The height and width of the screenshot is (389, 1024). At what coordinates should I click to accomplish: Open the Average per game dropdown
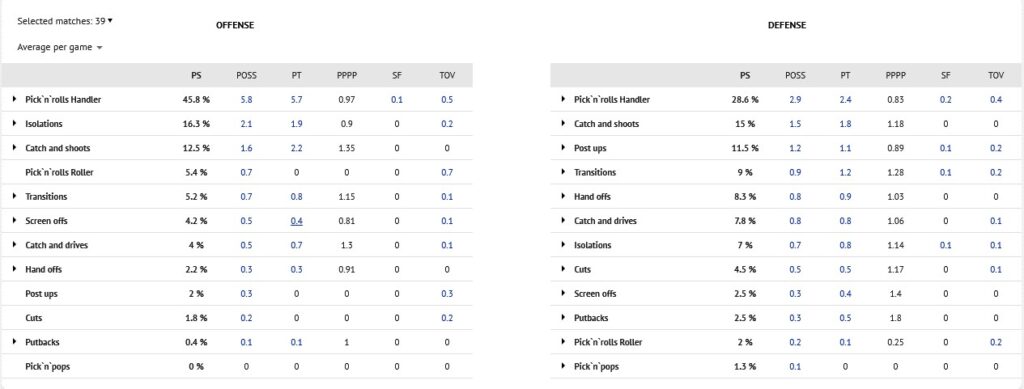coord(59,48)
